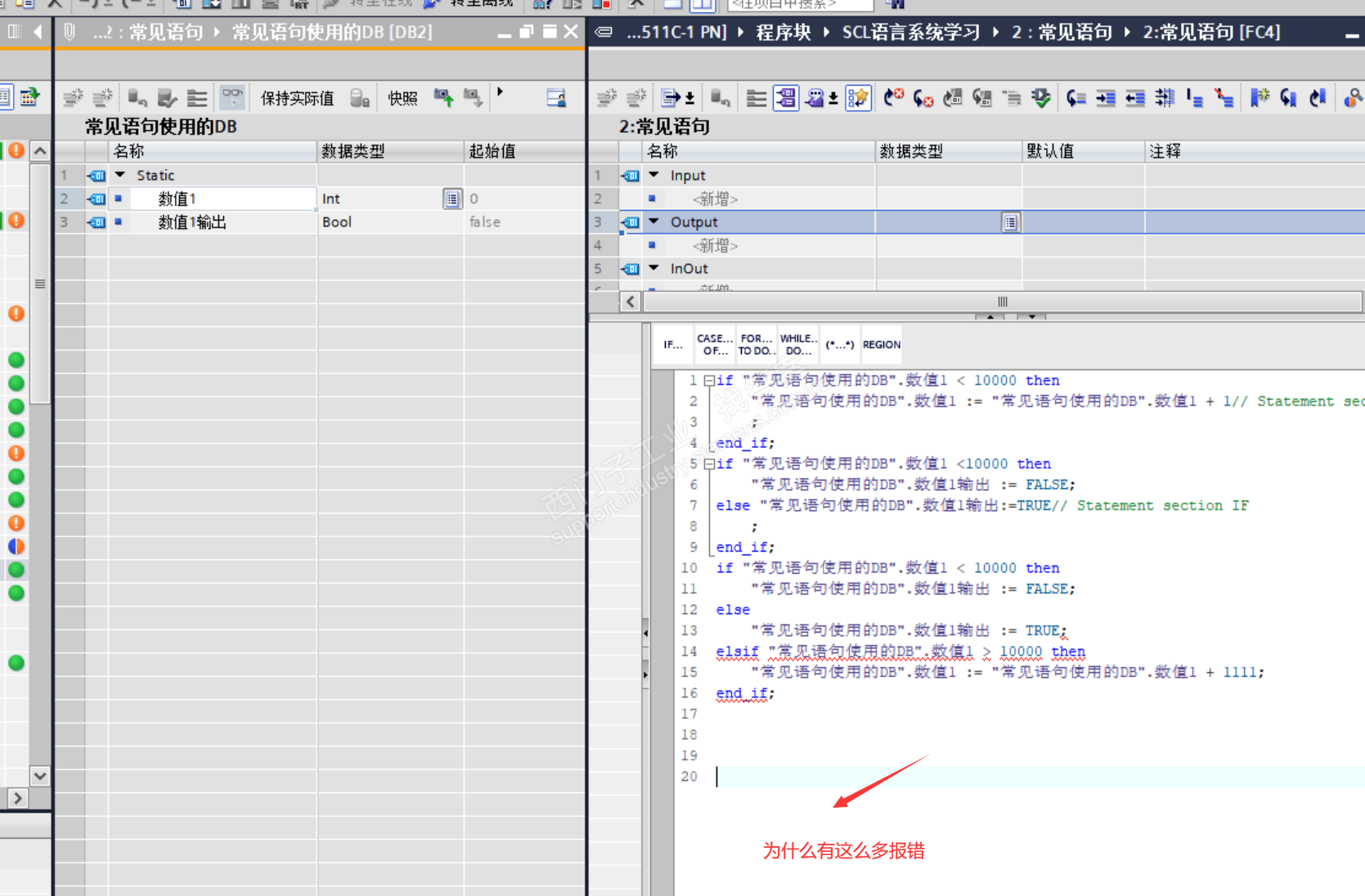Toggle the highlighted block interface icon in SCL toolbar
The width and height of the screenshot is (1365, 896).
point(786,98)
